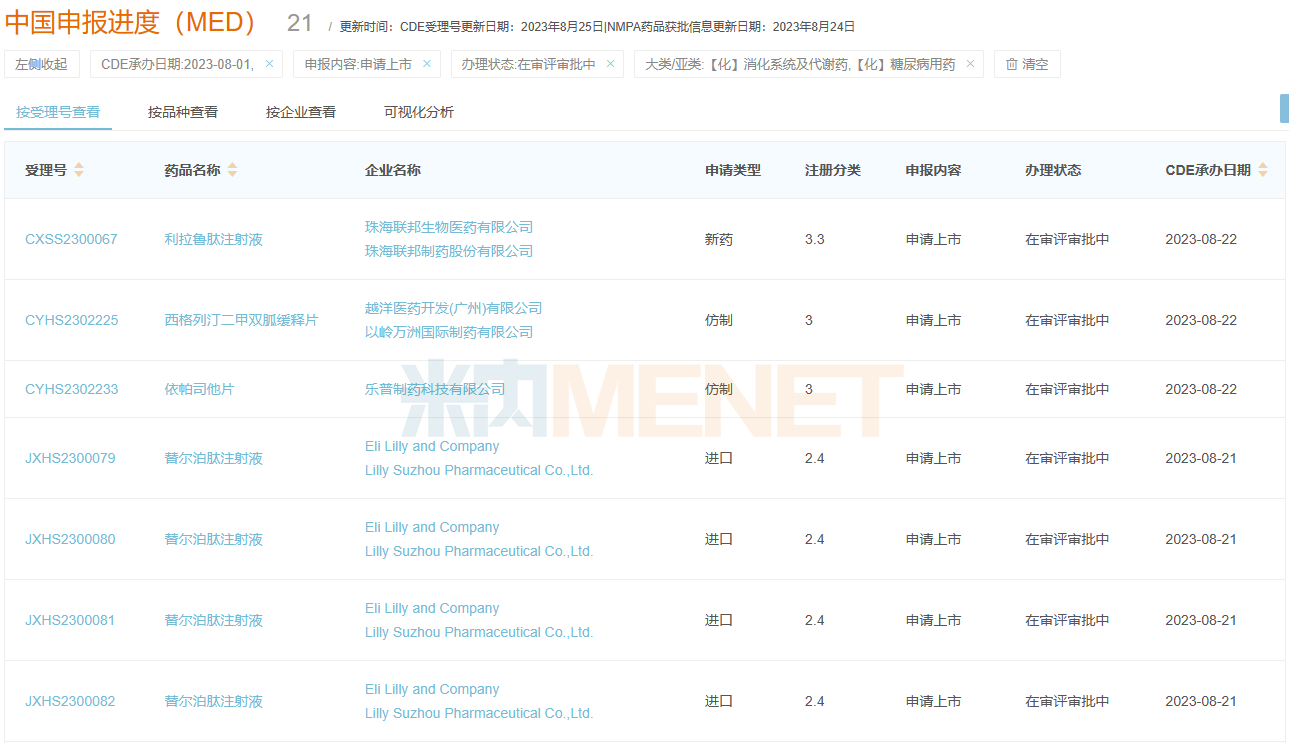Open acceptance number CYHS2302225
This screenshot has height=743, width=1289.
point(71,320)
